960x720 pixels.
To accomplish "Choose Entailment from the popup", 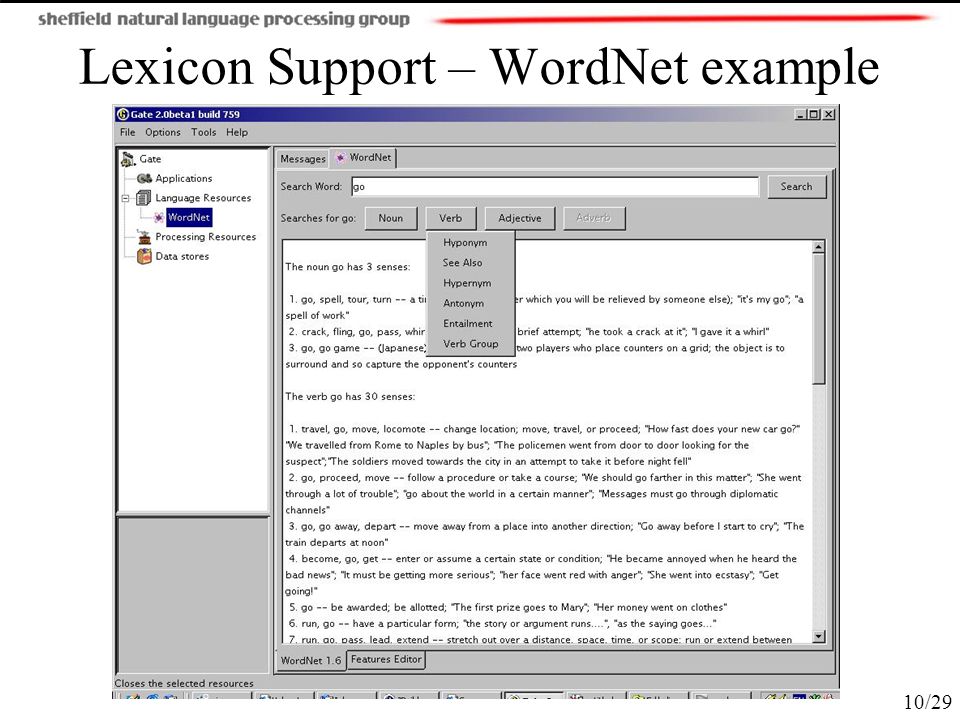I will tap(470, 323).
